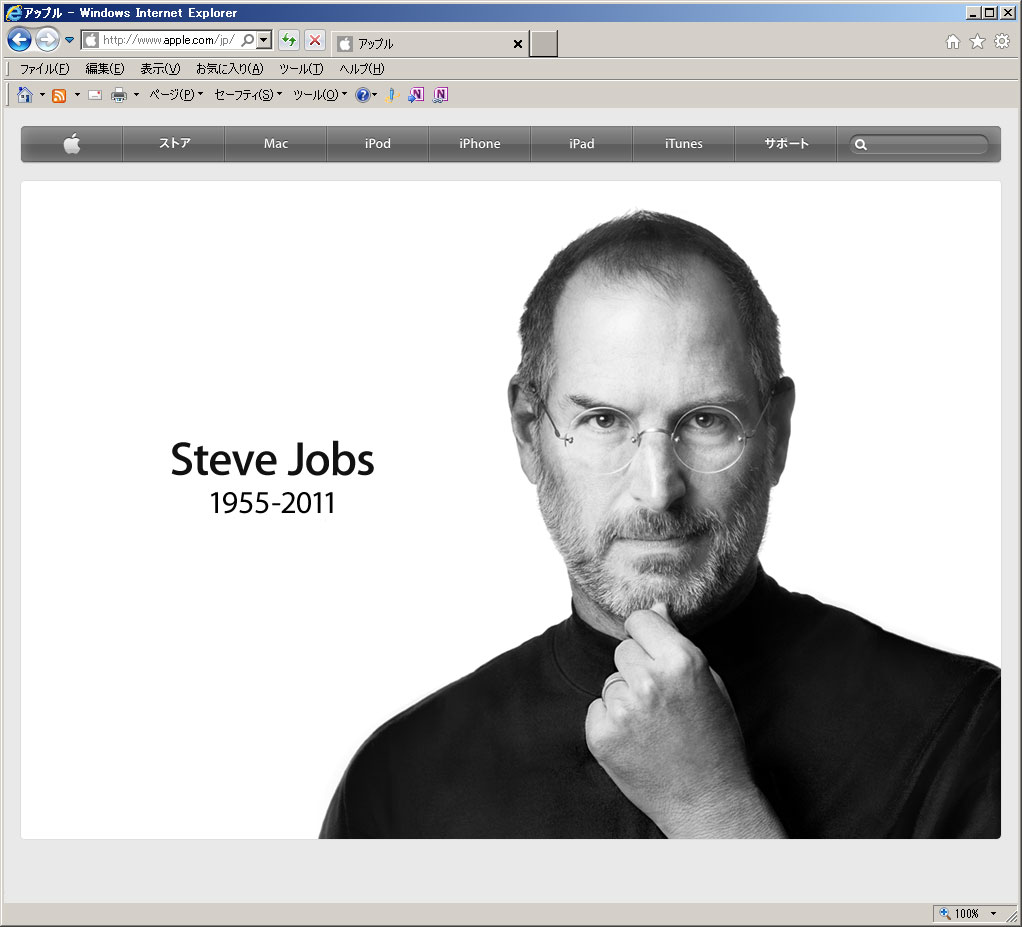Image resolution: width=1022 pixels, height=927 pixels.
Task: Open the お気に入り(A) menu
Action: point(229,68)
